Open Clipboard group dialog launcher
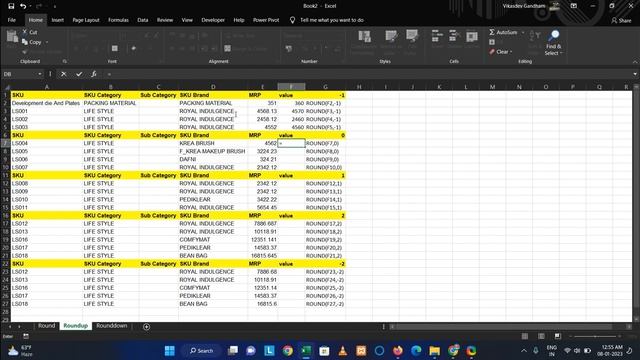The width and height of the screenshot is (640, 360). pyautogui.click(x=65, y=62)
